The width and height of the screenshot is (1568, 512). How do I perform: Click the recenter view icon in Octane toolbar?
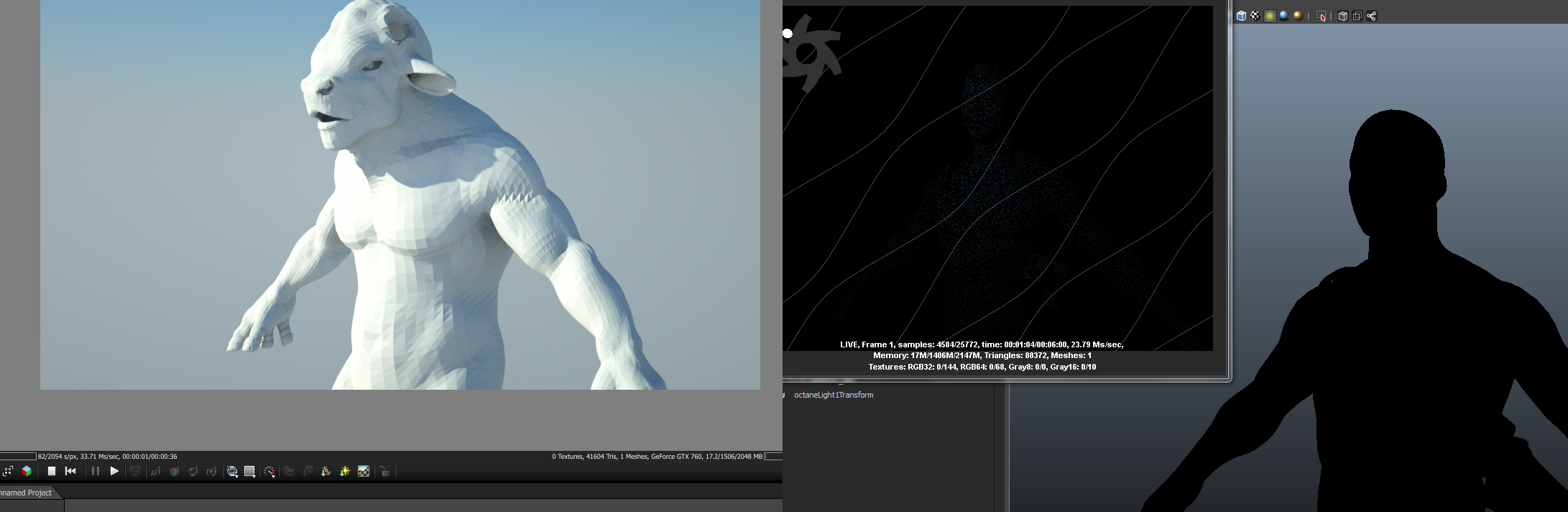click(8, 471)
